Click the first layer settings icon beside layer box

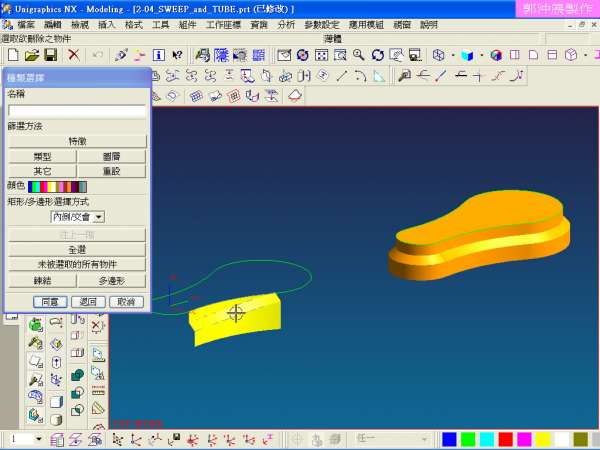point(57,439)
